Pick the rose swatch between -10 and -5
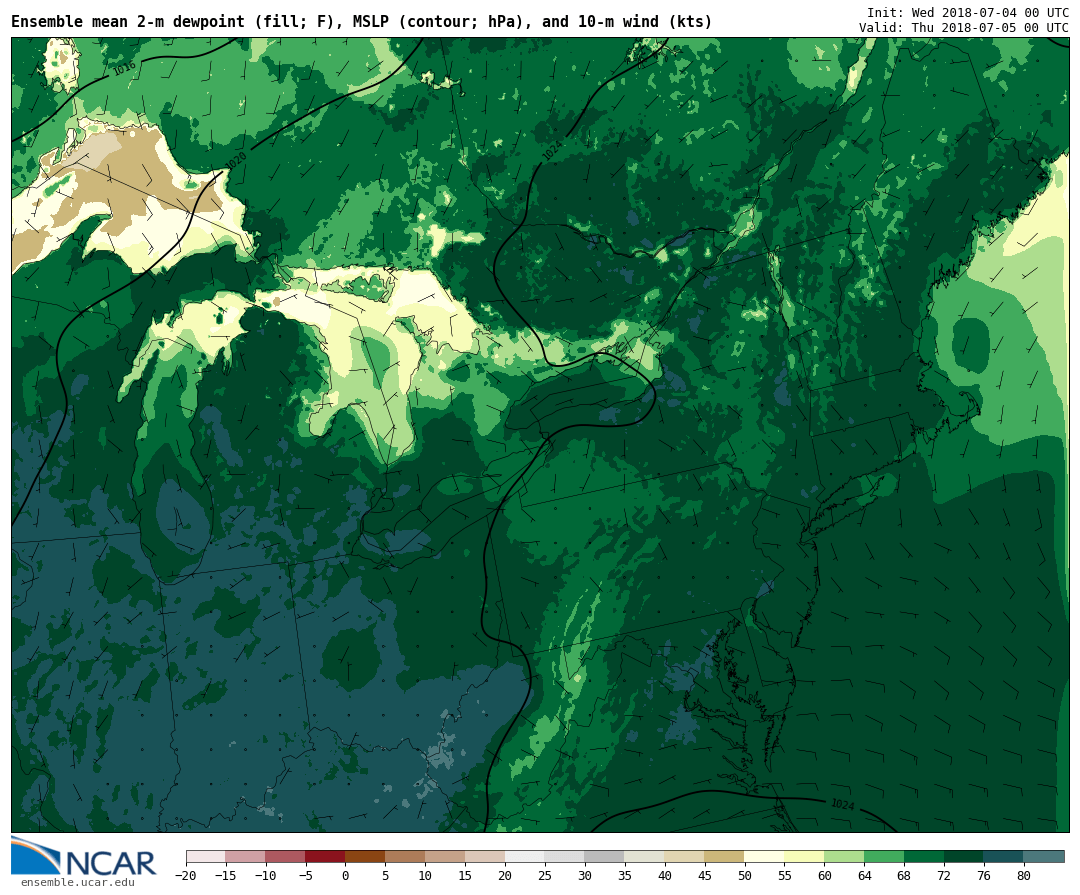Screen dimensions: 1080x895 click(x=286, y=856)
